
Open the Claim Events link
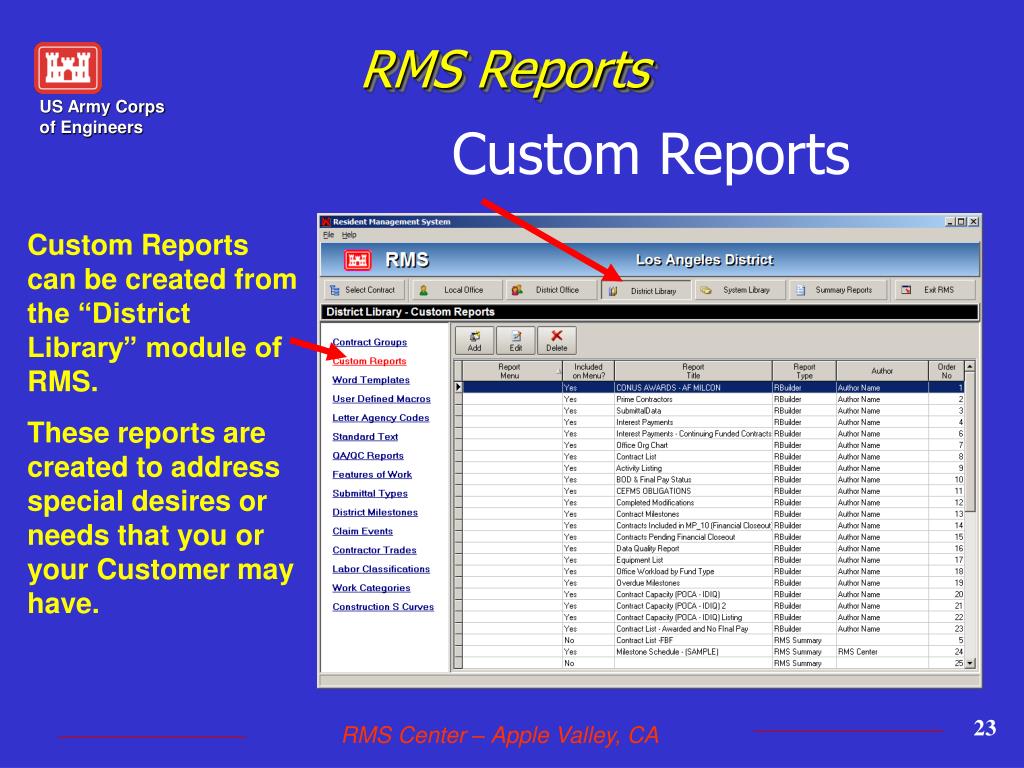click(x=362, y=532)
